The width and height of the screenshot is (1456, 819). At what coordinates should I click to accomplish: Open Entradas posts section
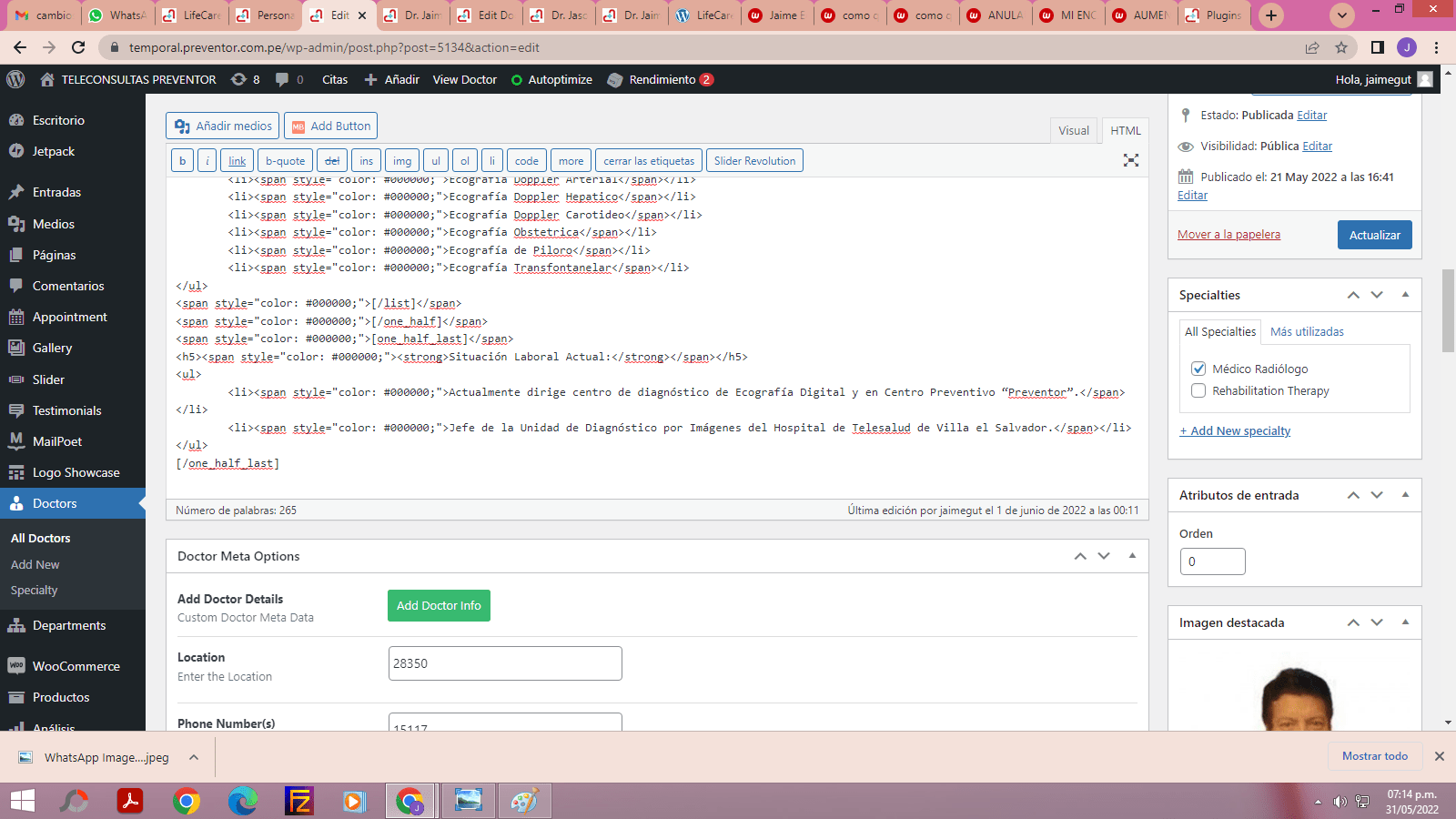(x=56, y=192)
